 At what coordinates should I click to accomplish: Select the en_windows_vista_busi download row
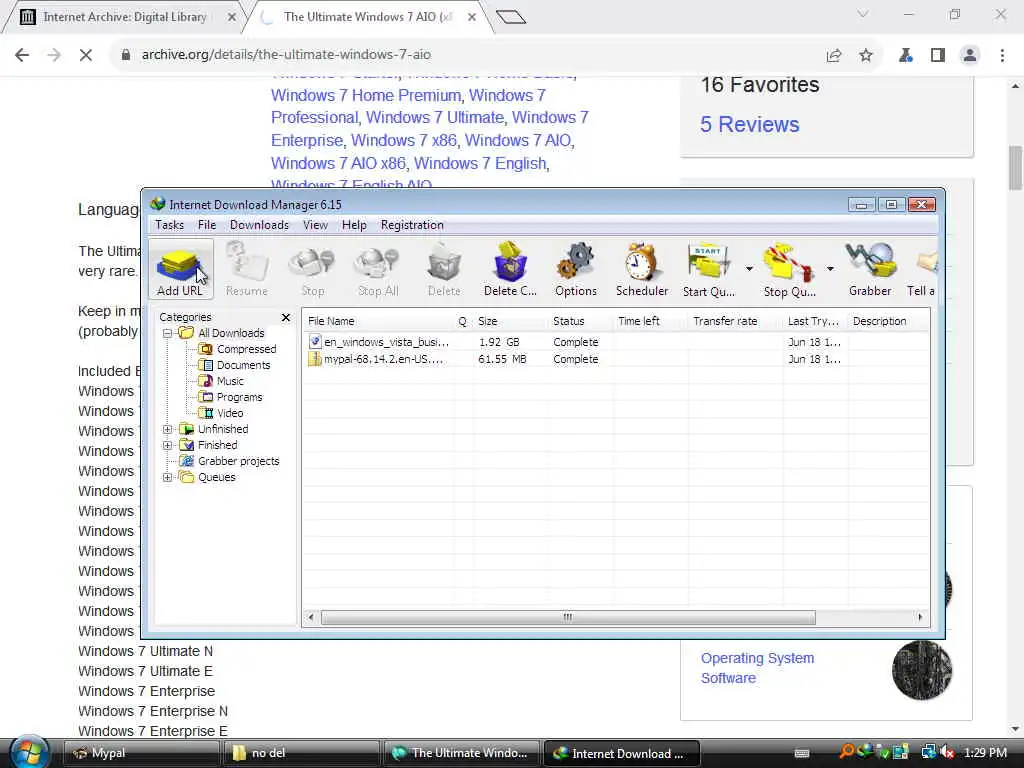pyautogui.click(x=615, y=342)
